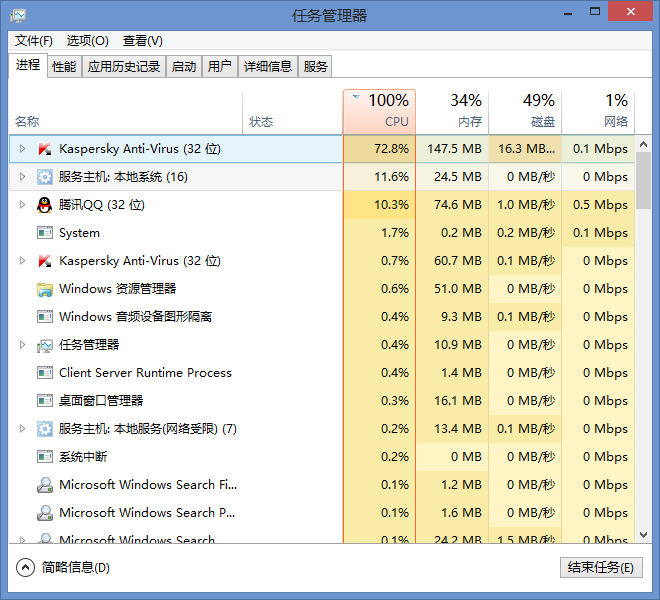Open the 选项(O) menu
660x600 pixels.
(88, 41)
